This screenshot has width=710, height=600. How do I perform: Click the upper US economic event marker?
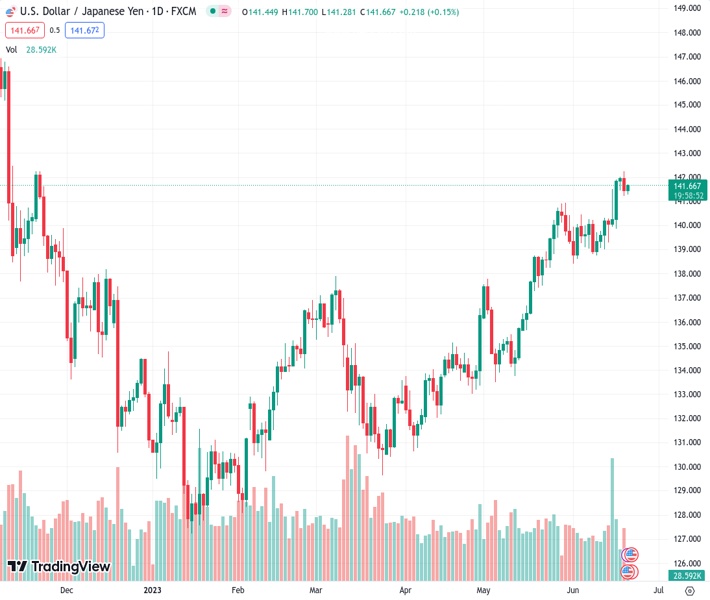pos(630,554)
